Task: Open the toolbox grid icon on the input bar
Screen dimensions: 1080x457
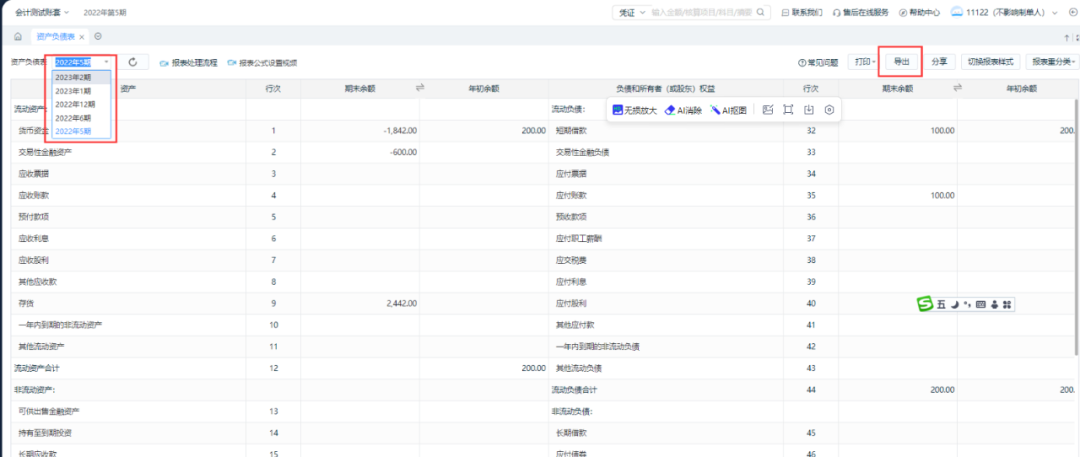Action: pos(1006,305)
